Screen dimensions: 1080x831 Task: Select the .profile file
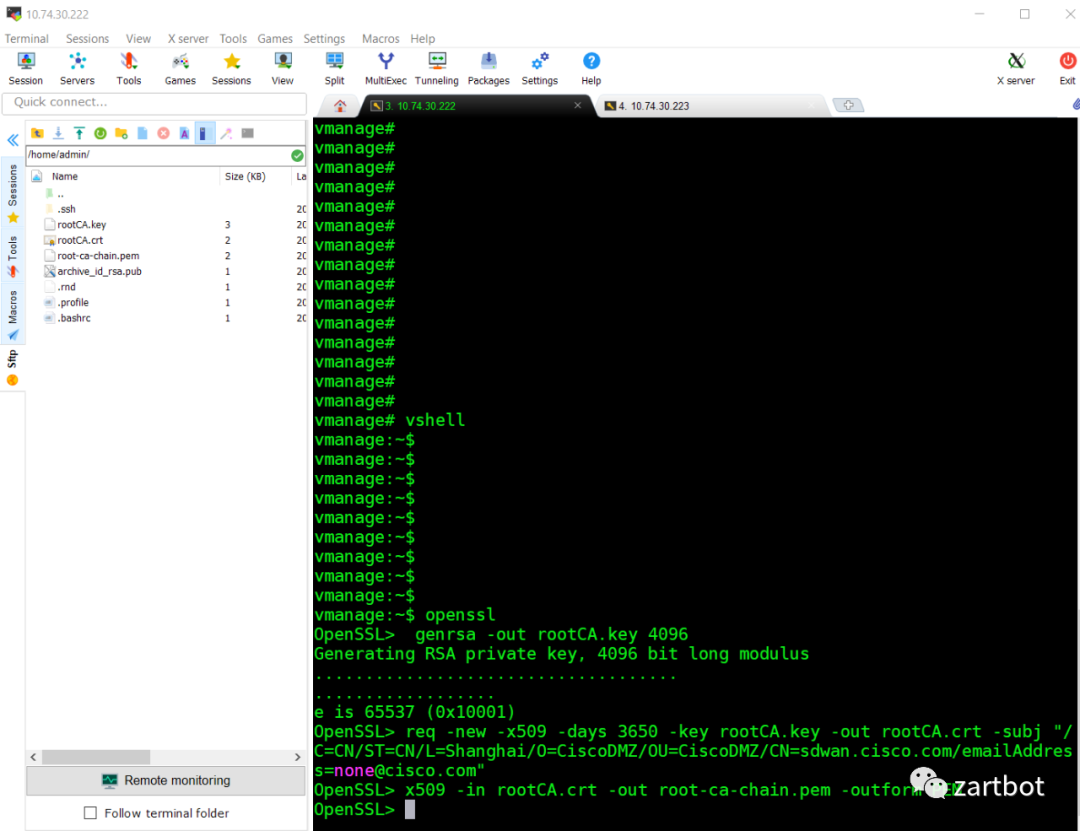click(x=73, y=302)
